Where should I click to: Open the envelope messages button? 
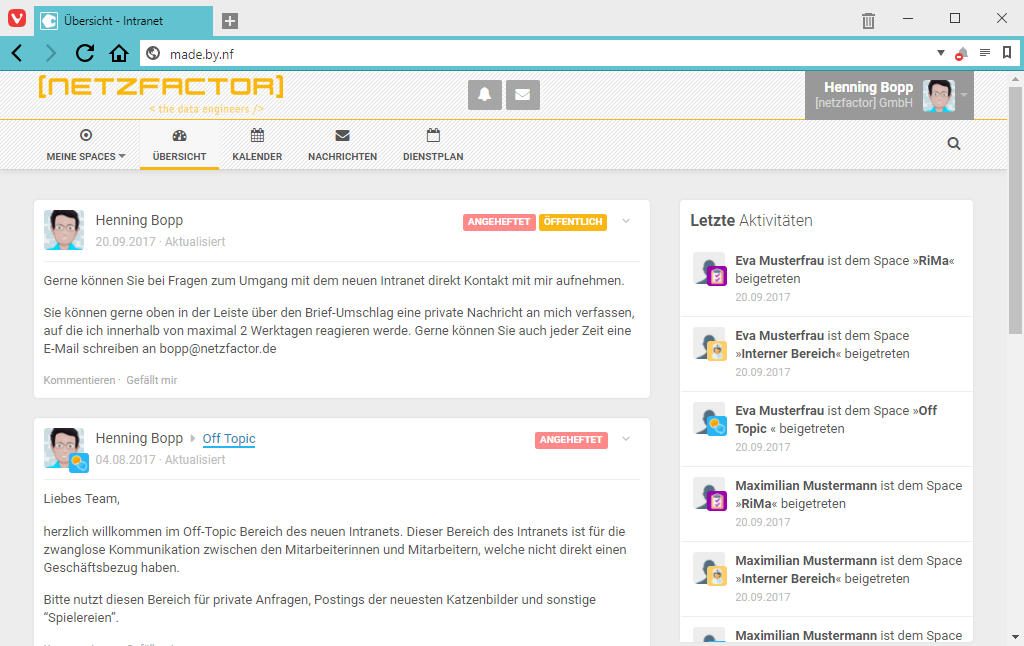pos(522,95)
